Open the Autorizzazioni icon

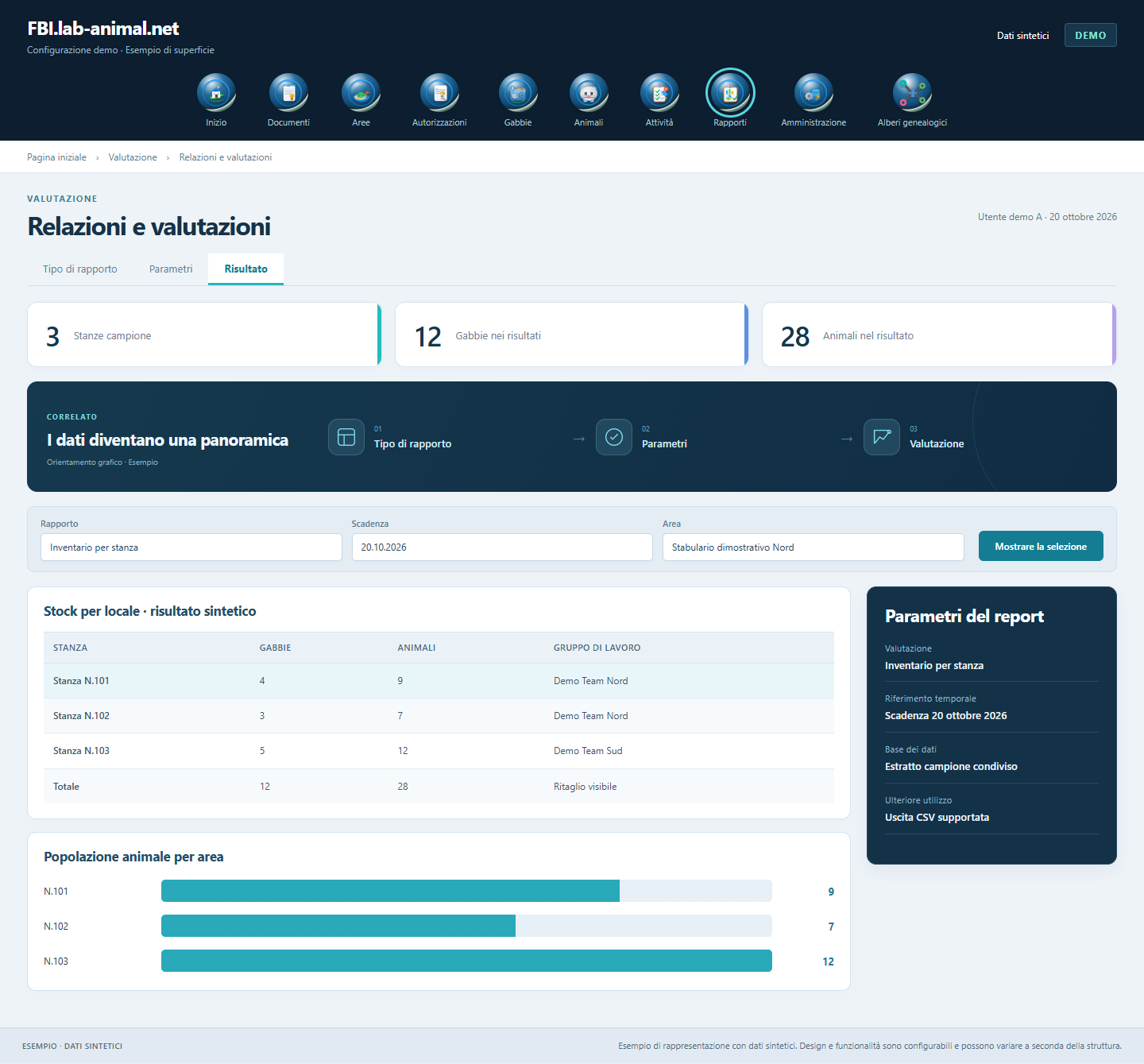(439, 93)
